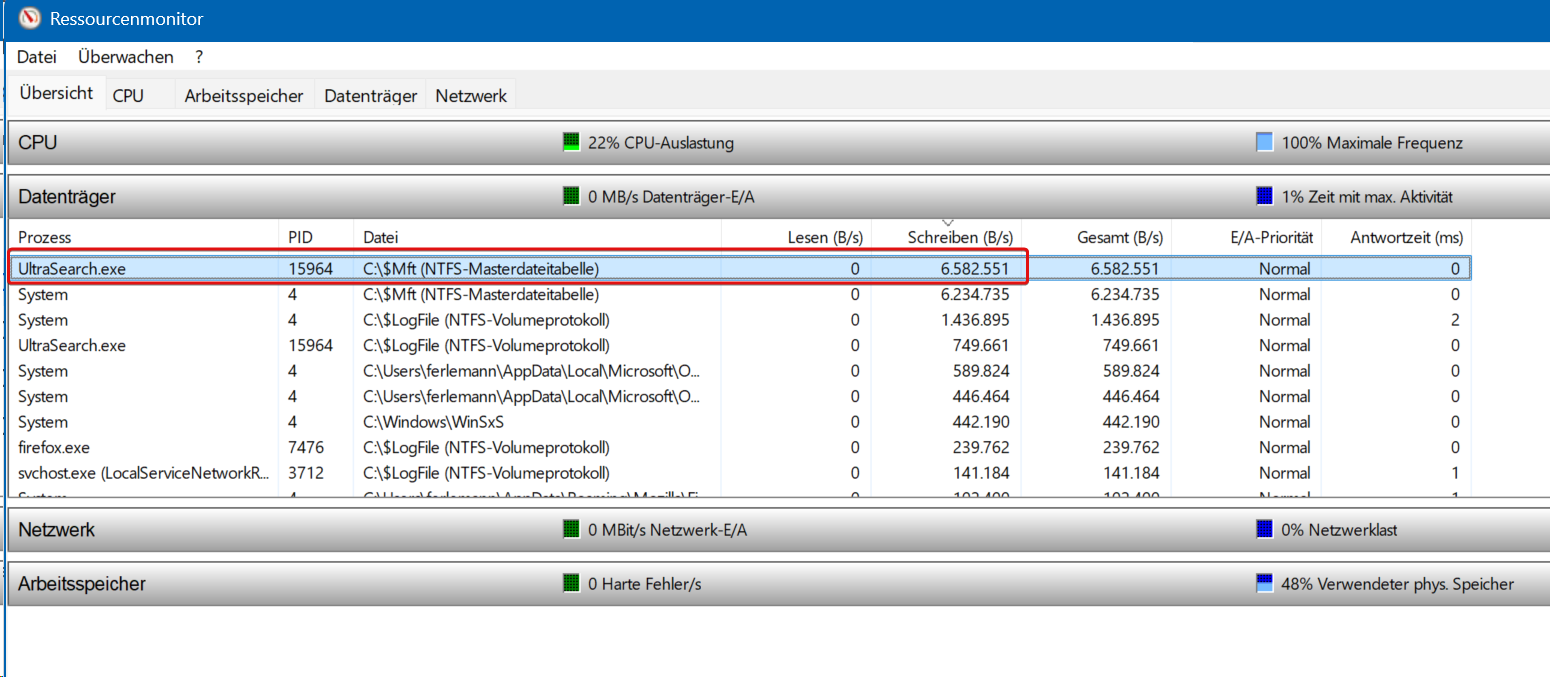Screen dimensions: 1550x677
Task: Click the 141.184 value in Schreiben column
Action: click(979, 473)
